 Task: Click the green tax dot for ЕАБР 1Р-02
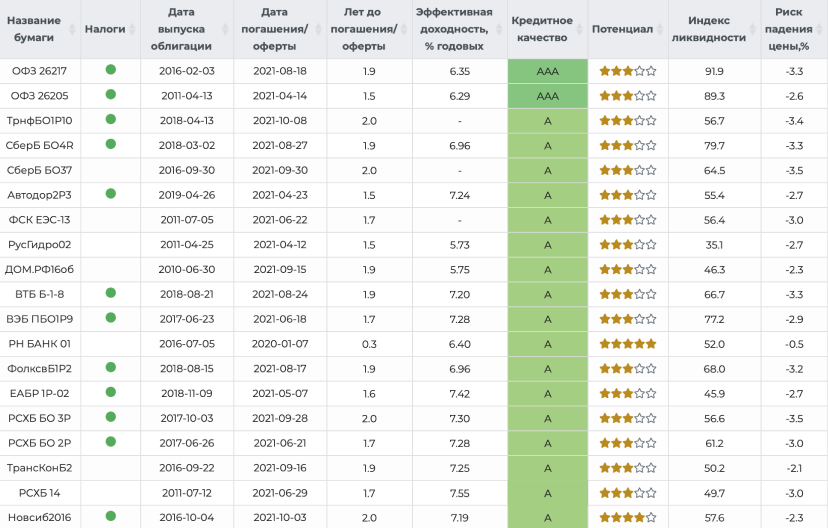(x=111, y=392)
